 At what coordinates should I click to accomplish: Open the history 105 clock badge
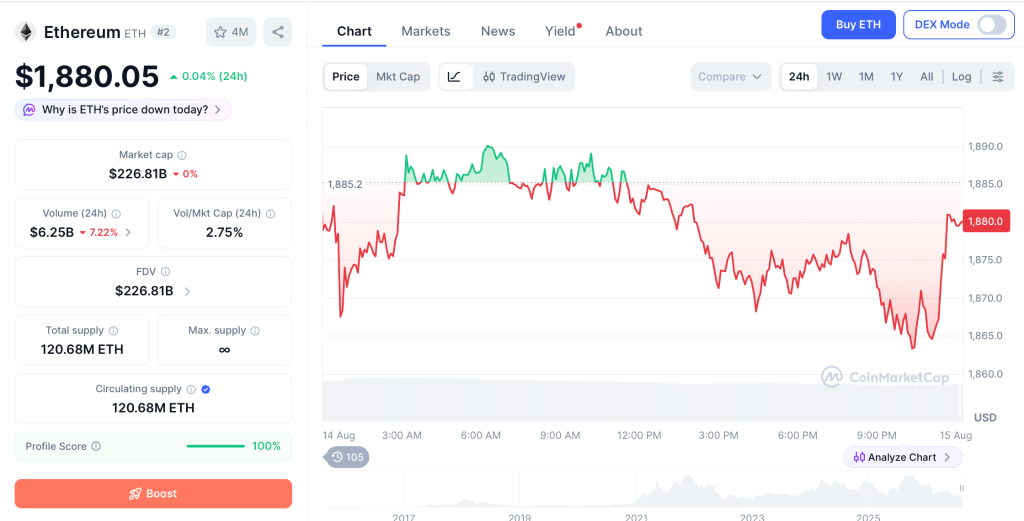[x=347, y=457]
